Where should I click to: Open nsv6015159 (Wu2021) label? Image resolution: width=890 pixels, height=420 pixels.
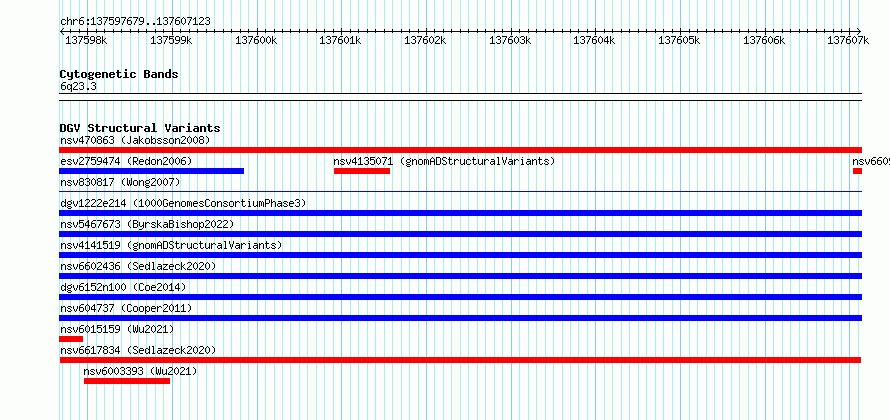(x=117, y=329)
